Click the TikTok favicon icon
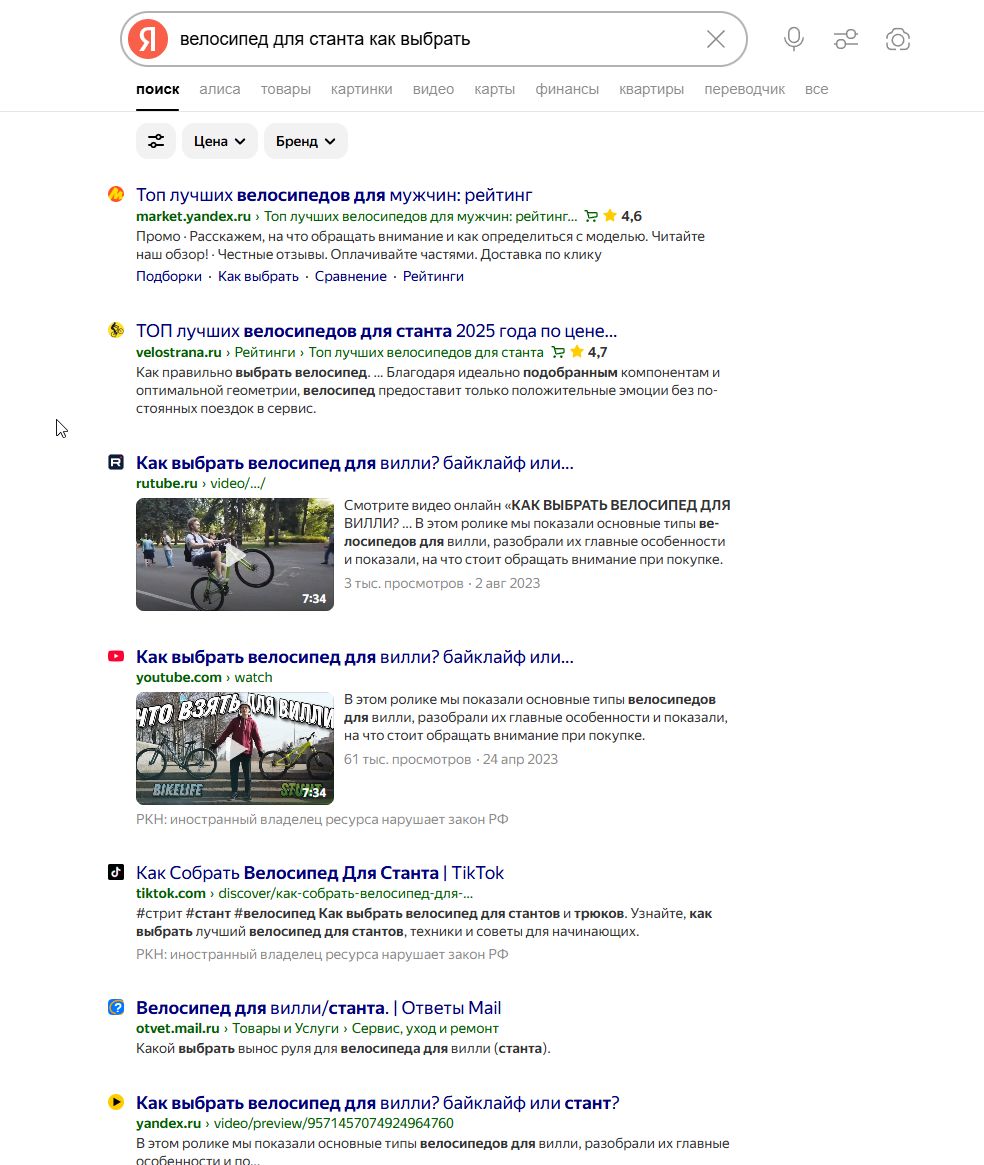984x1165 pixels. (x=116, y=872)
